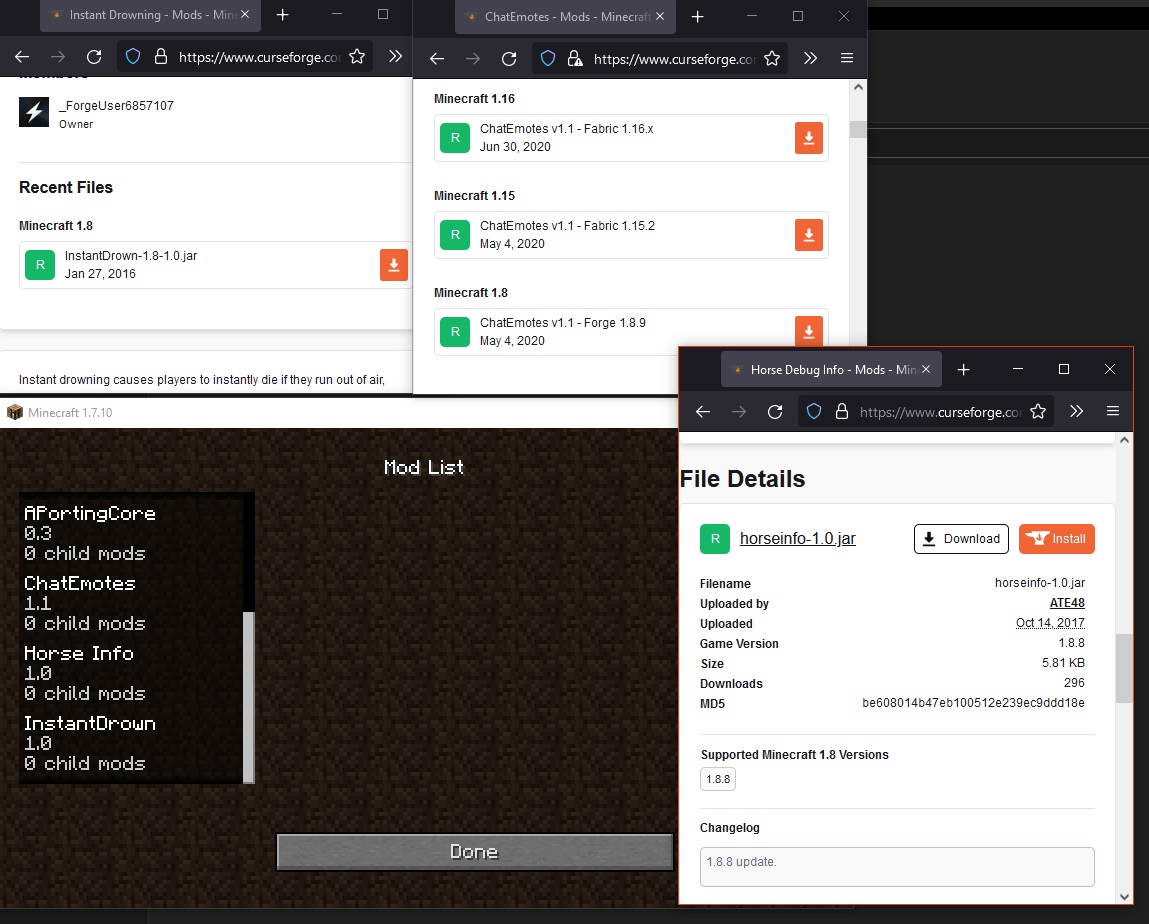Click scroll-up arrow in ChatEmotes window
Screen dimensions: 1149x924
(858, 87)
